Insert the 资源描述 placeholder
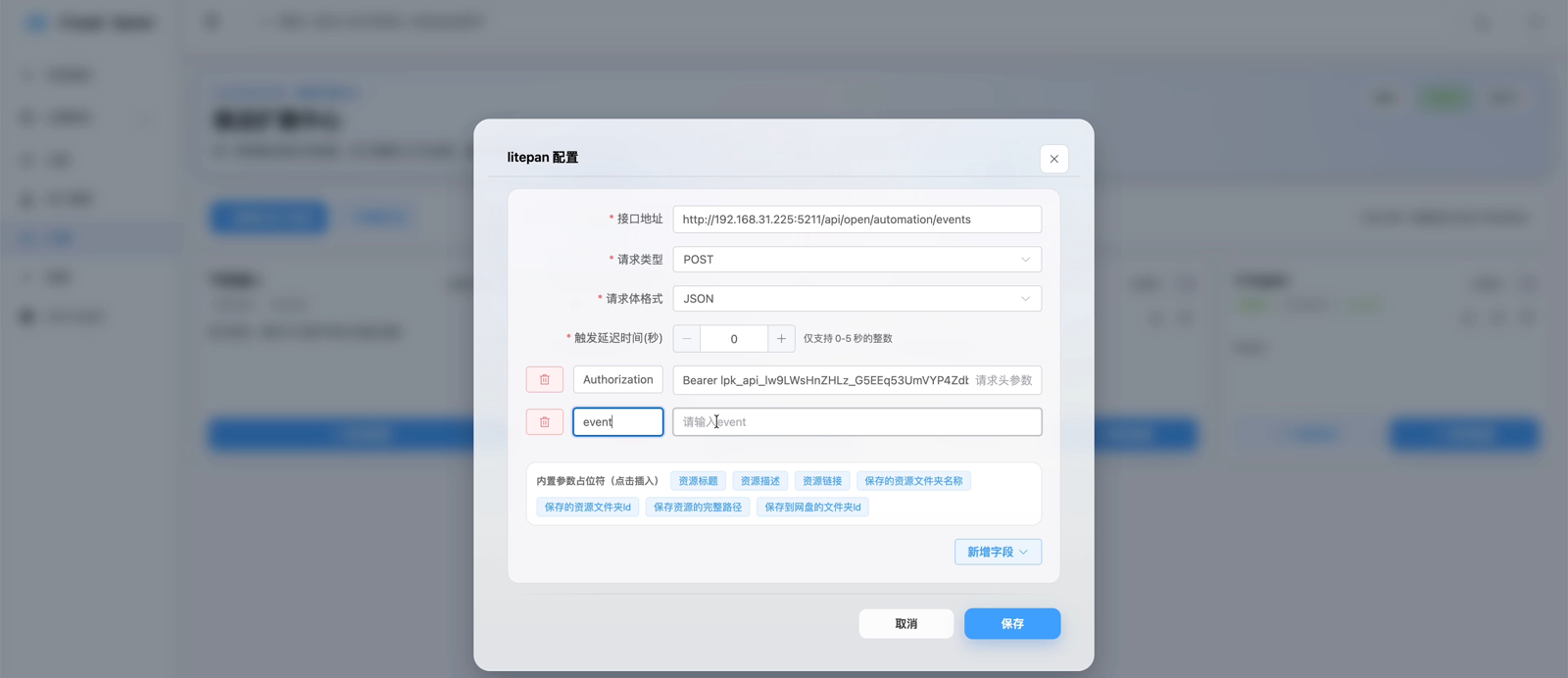The width and height of the screenshot is (1568, 678). (x=759, y=481)
